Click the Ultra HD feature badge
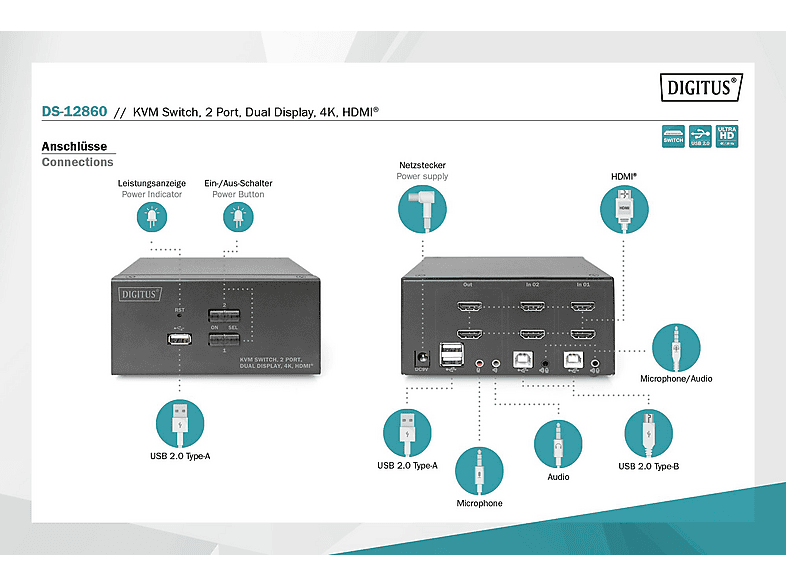The height and width of the screenshot is (587, 786). [727, 136]
